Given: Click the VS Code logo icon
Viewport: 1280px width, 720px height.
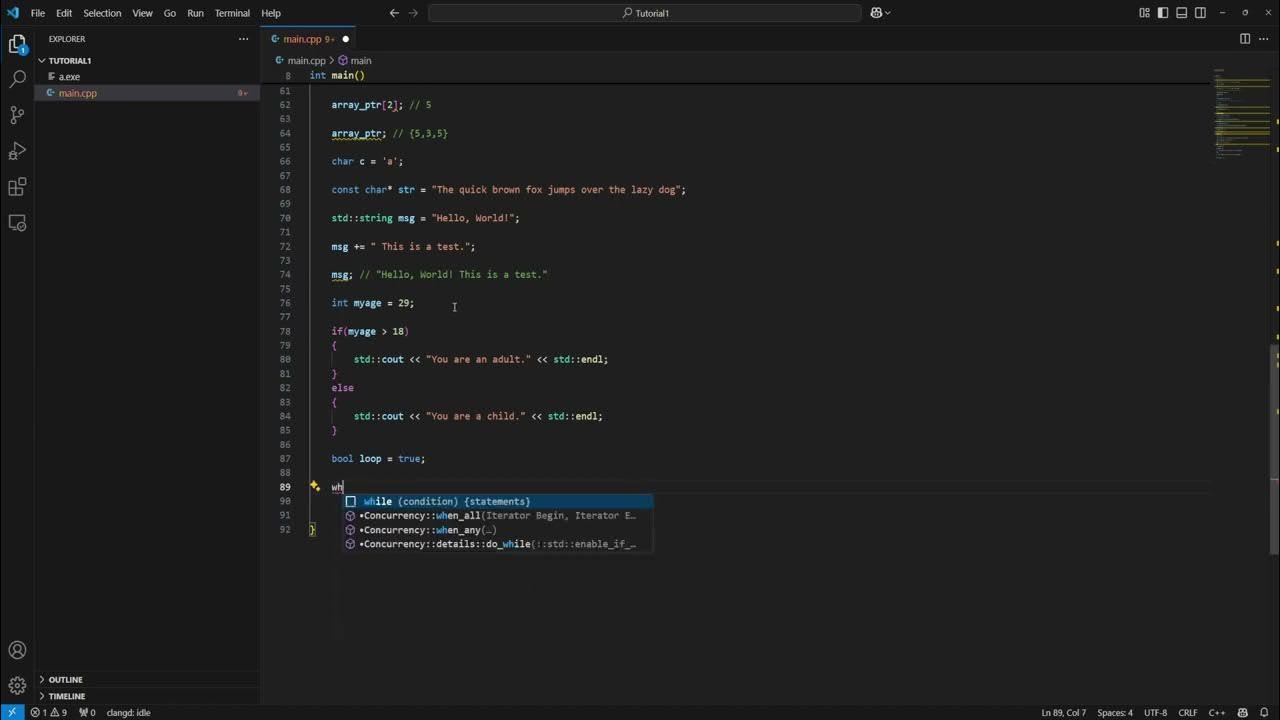Looking at the screenshot, I should tap(13, 13).
